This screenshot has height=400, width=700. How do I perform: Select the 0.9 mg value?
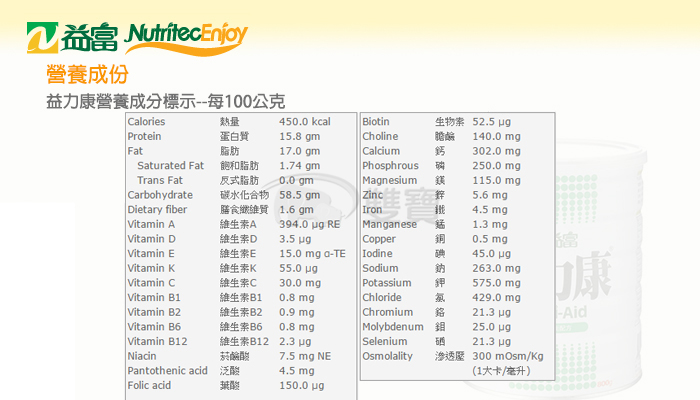(297, 312)
